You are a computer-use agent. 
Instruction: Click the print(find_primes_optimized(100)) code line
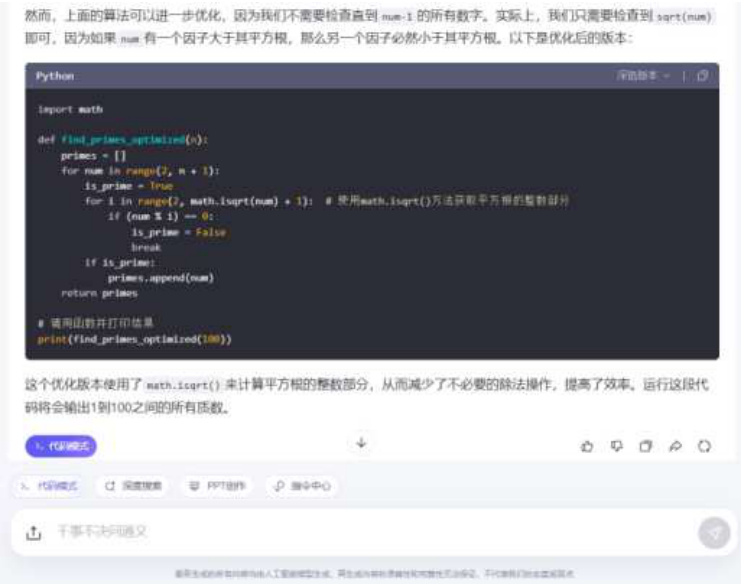[134, 339]
